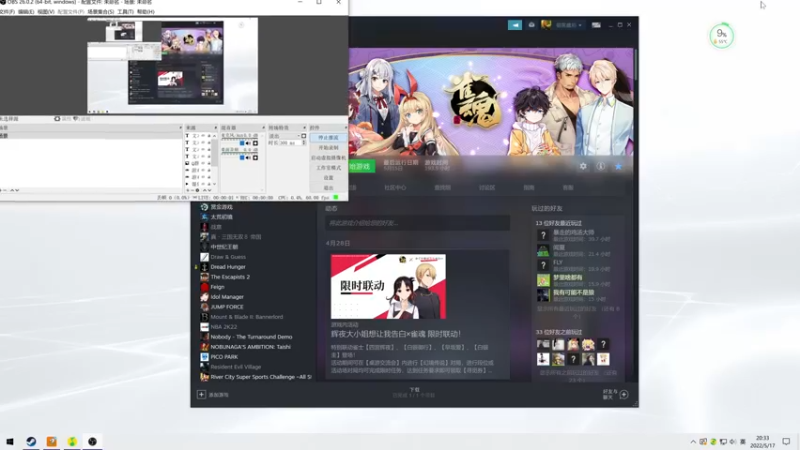Mute second audio channel in OBS mixer
The width and height of the screenshot is (800, 450).
coord(248,158)
